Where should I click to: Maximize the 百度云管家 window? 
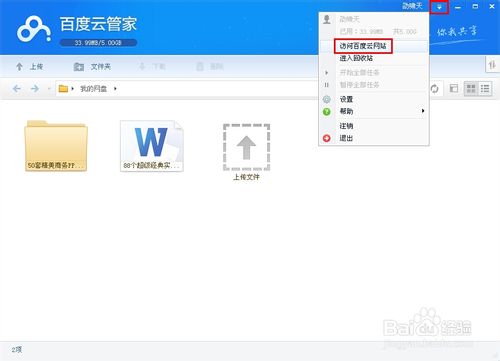click(x=475, y=6)
